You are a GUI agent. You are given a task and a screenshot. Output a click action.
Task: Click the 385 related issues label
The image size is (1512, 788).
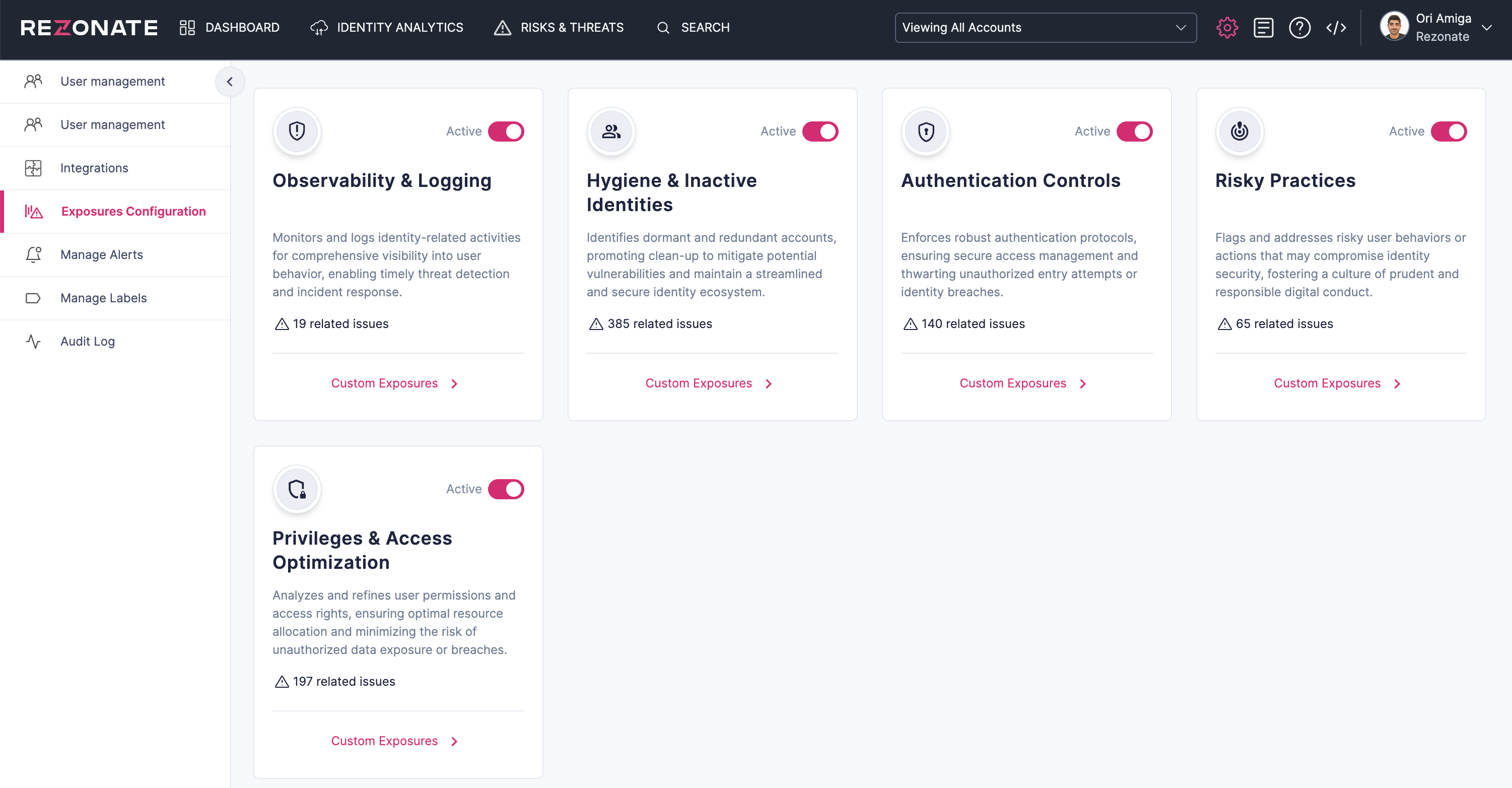click(x=659, y=323)
